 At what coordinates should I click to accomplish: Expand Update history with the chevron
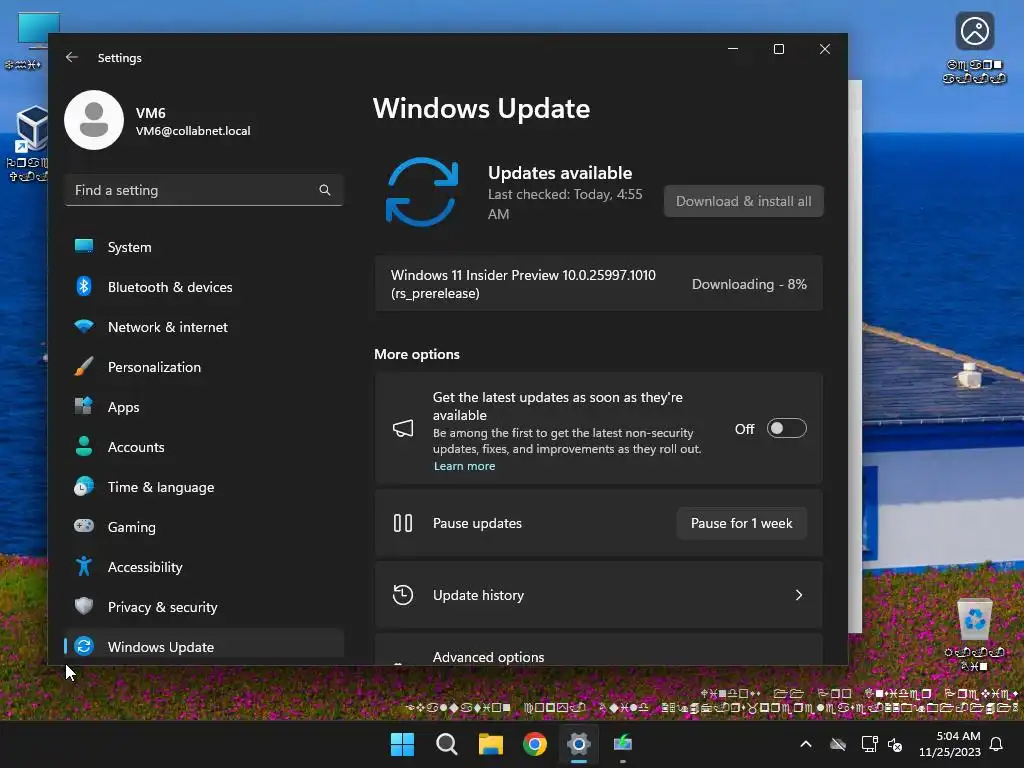[x=799, y=595]
